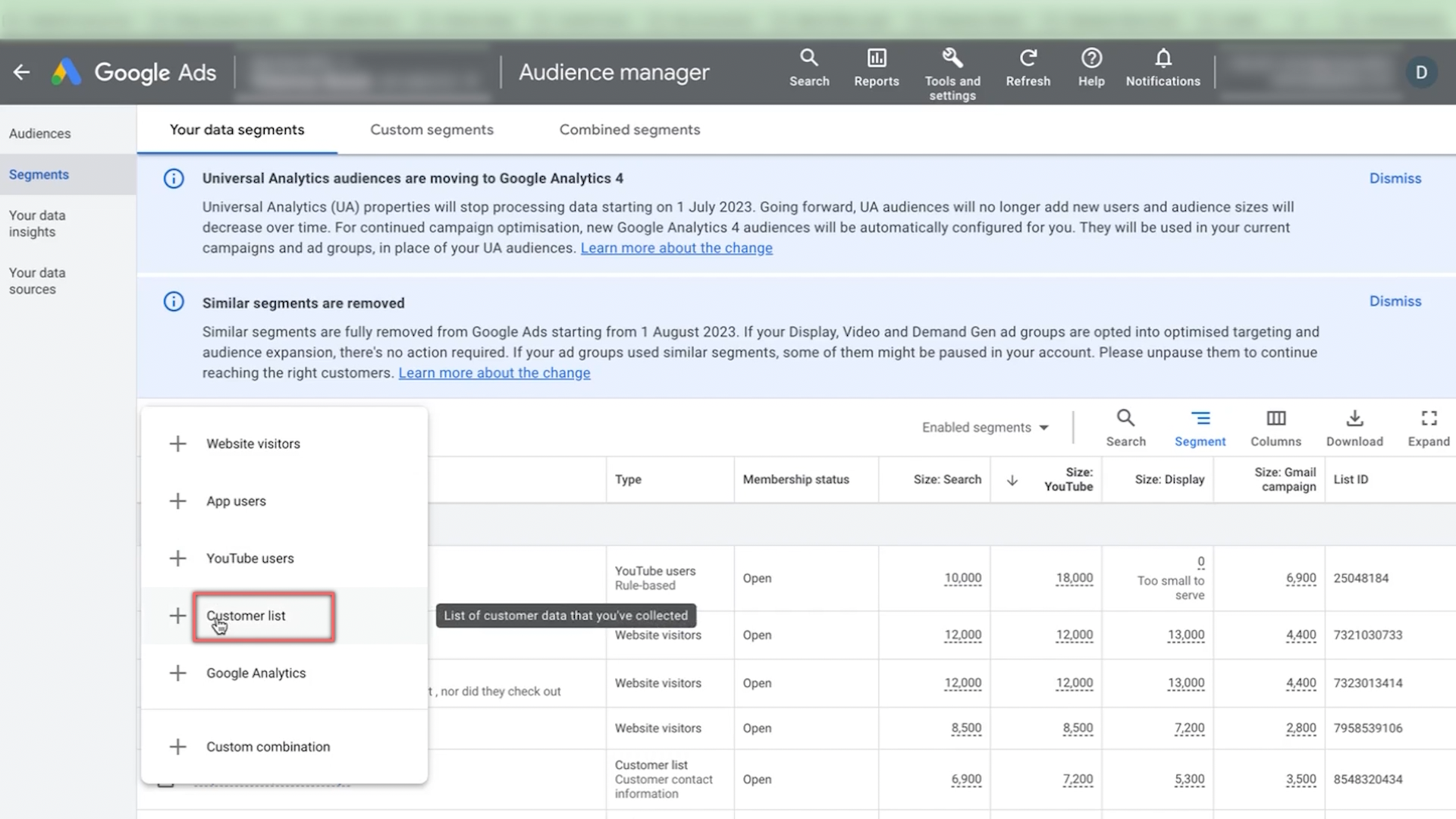Open Your data insights in the sidebar
Viewport: 1456px width, 819px height.
[x=37, y=224]
